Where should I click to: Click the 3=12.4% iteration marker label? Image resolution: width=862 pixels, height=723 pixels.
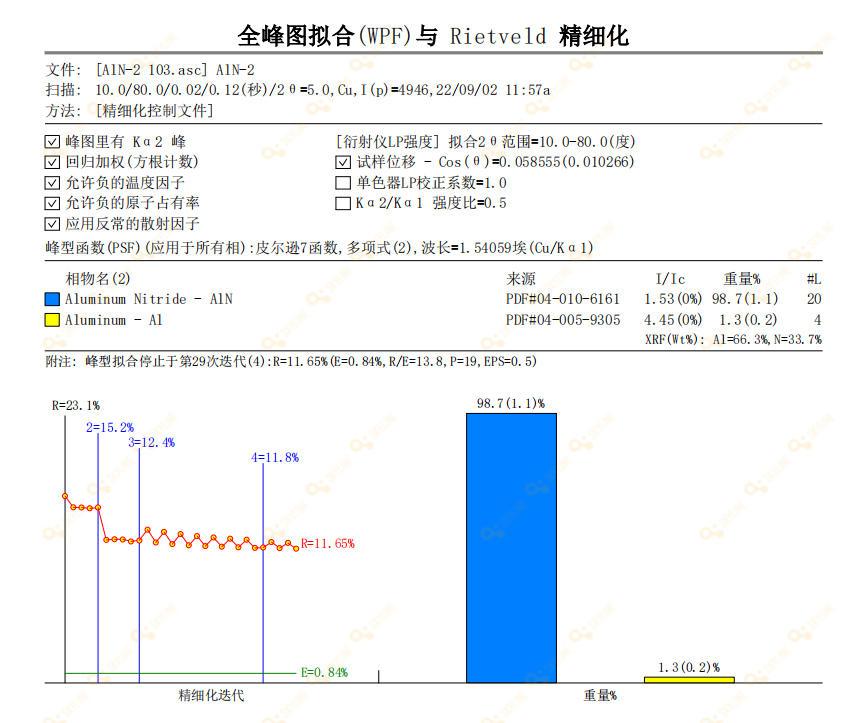(x=152, y=443)
